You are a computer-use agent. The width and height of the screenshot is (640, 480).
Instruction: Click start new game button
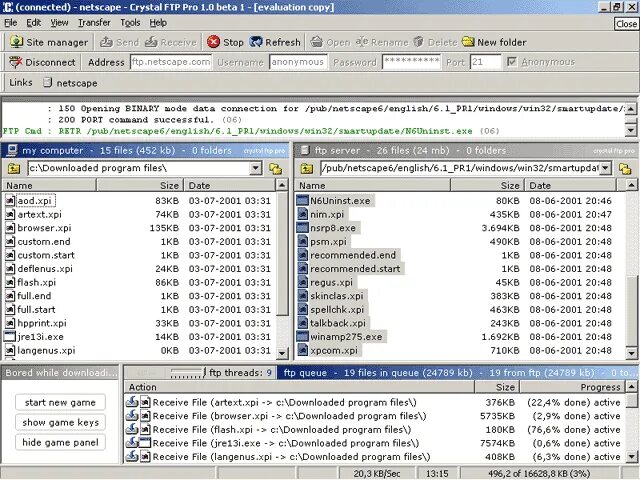pos(60,402)
